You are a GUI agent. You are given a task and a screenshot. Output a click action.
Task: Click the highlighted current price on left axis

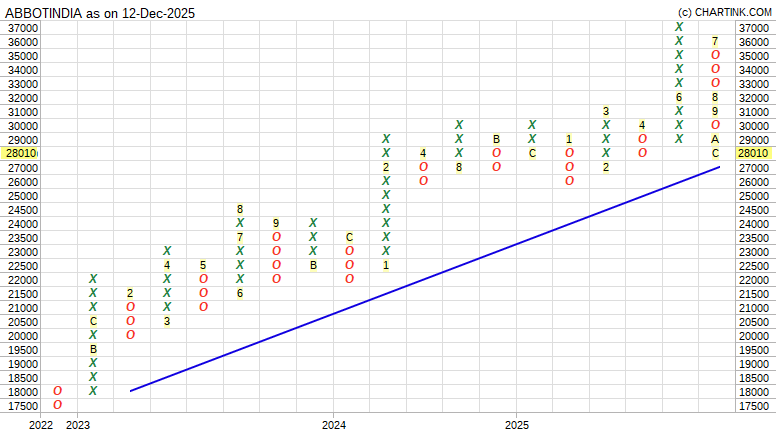coord(20,154)
